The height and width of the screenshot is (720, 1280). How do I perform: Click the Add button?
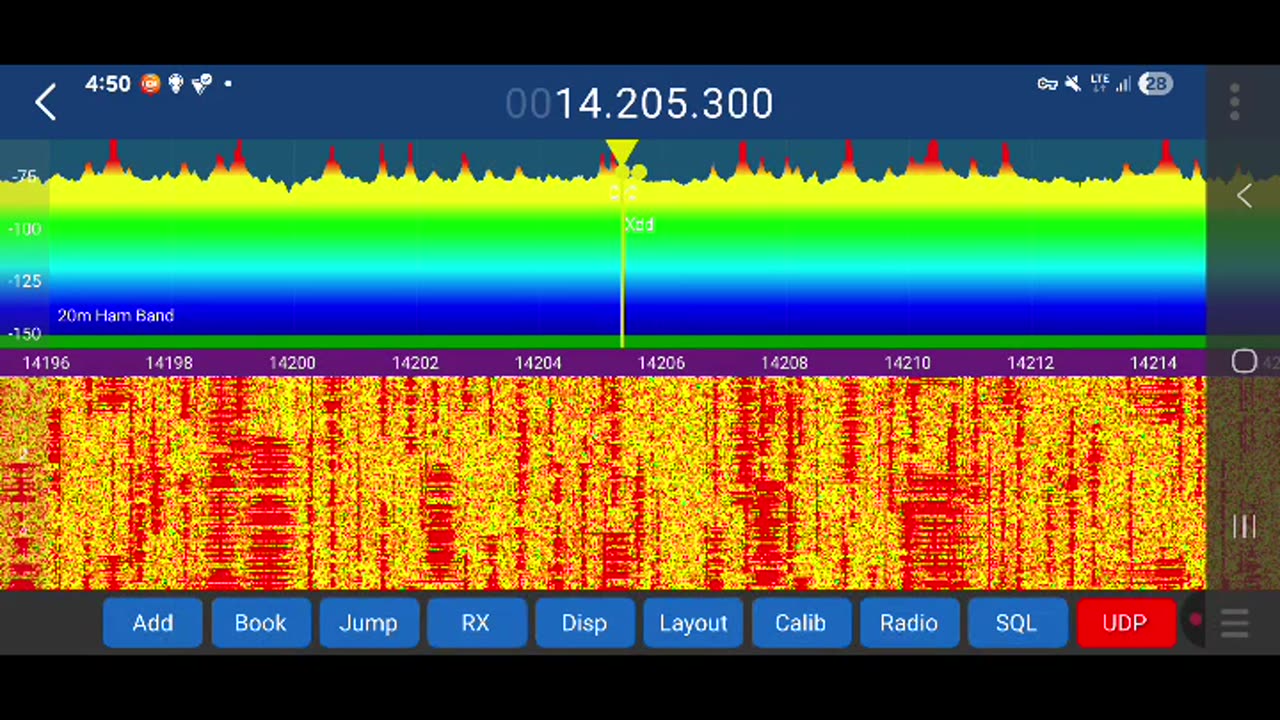(x=153, y=623)
